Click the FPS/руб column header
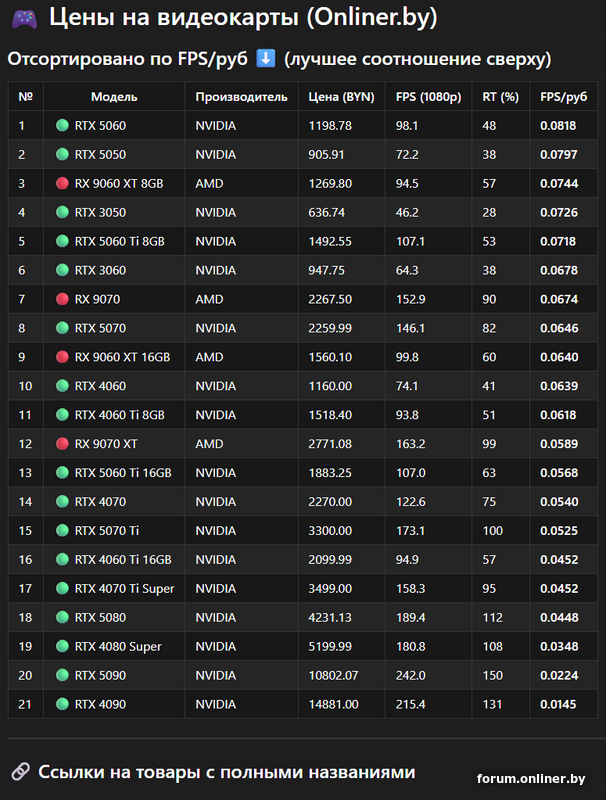606x800 pixels. click(x=563, y=97)
